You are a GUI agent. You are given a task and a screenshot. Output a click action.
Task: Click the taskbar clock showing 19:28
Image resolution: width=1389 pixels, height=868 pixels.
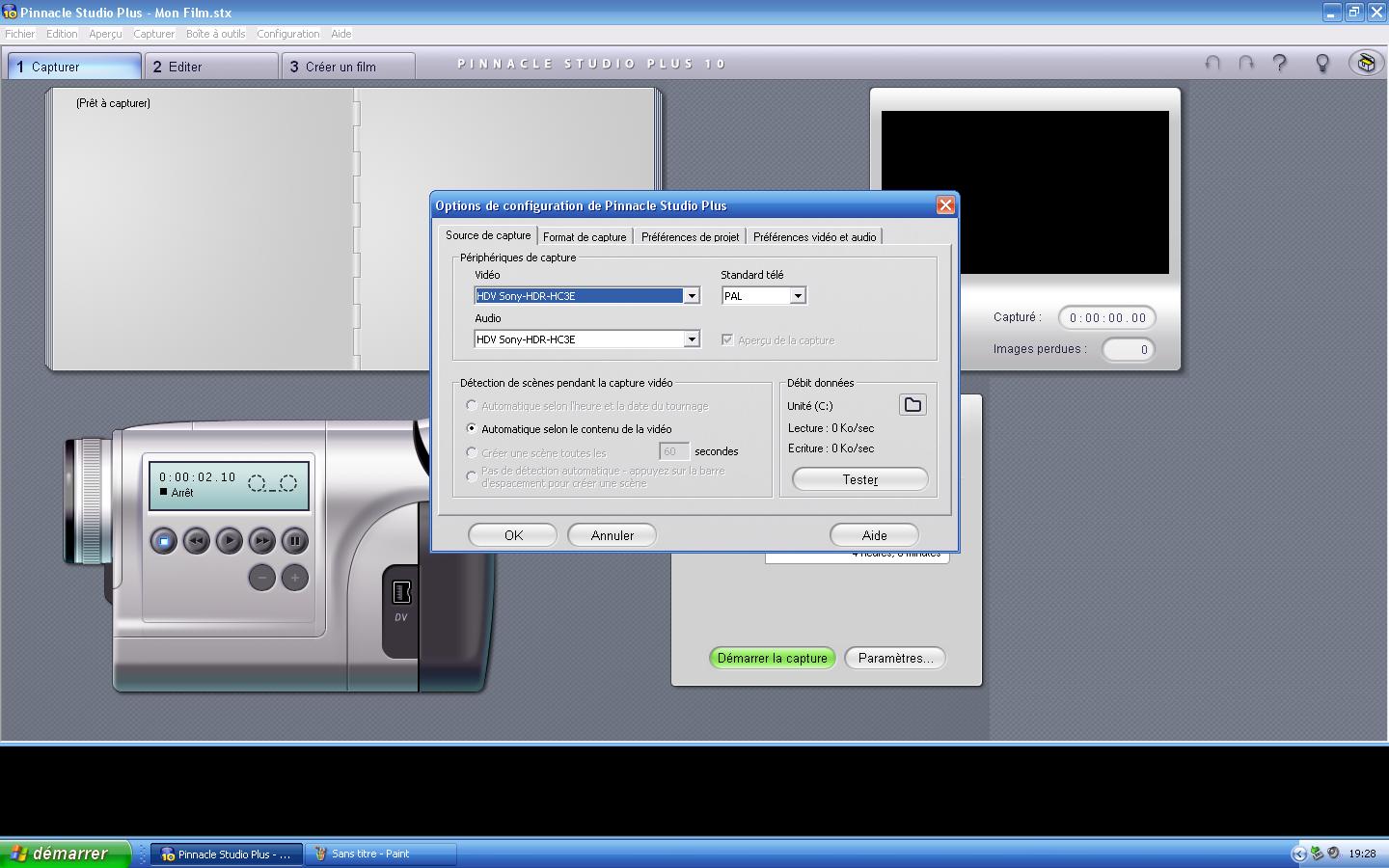tap(1362, 854)
